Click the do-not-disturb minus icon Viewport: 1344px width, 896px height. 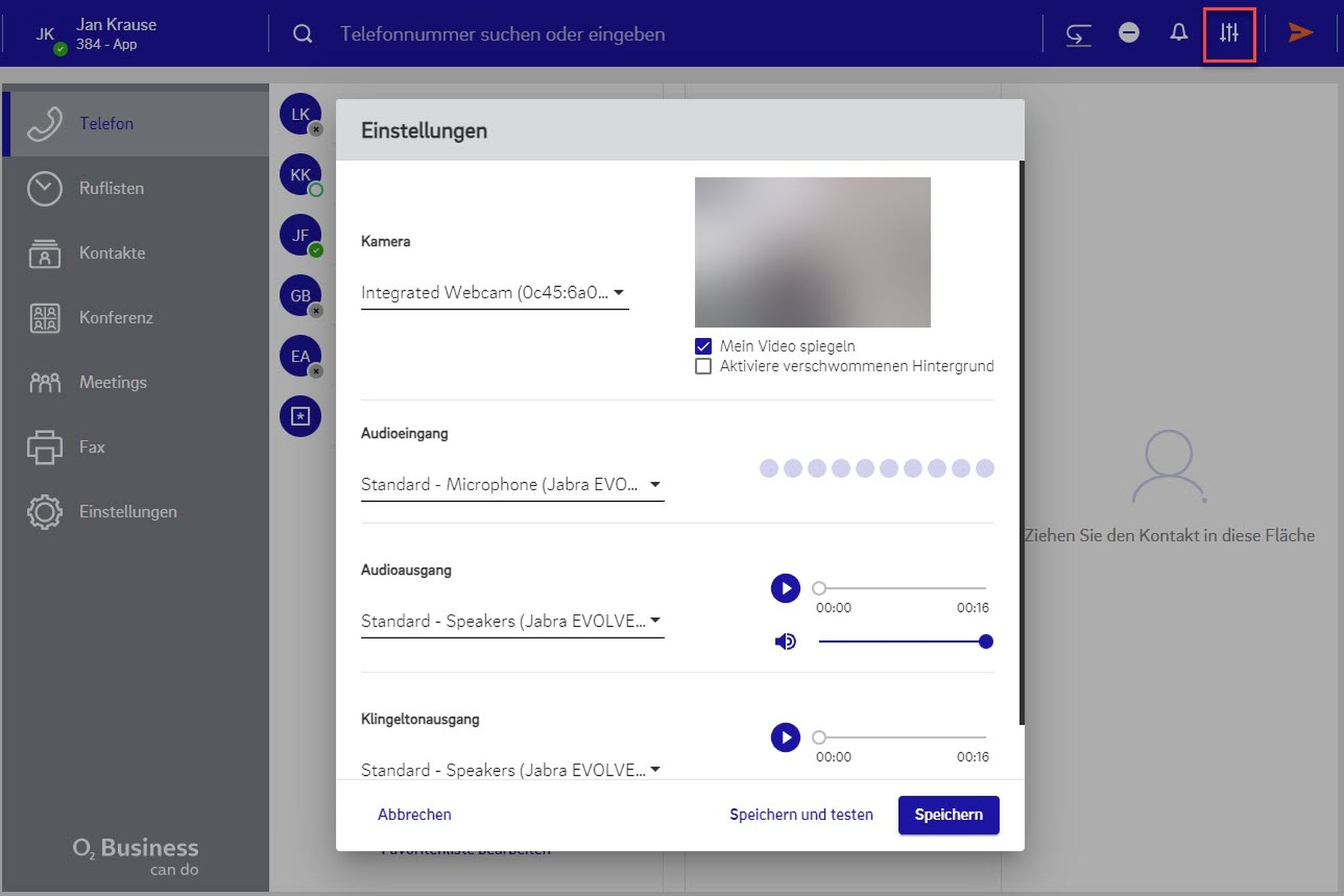(x=1129, y=33)
